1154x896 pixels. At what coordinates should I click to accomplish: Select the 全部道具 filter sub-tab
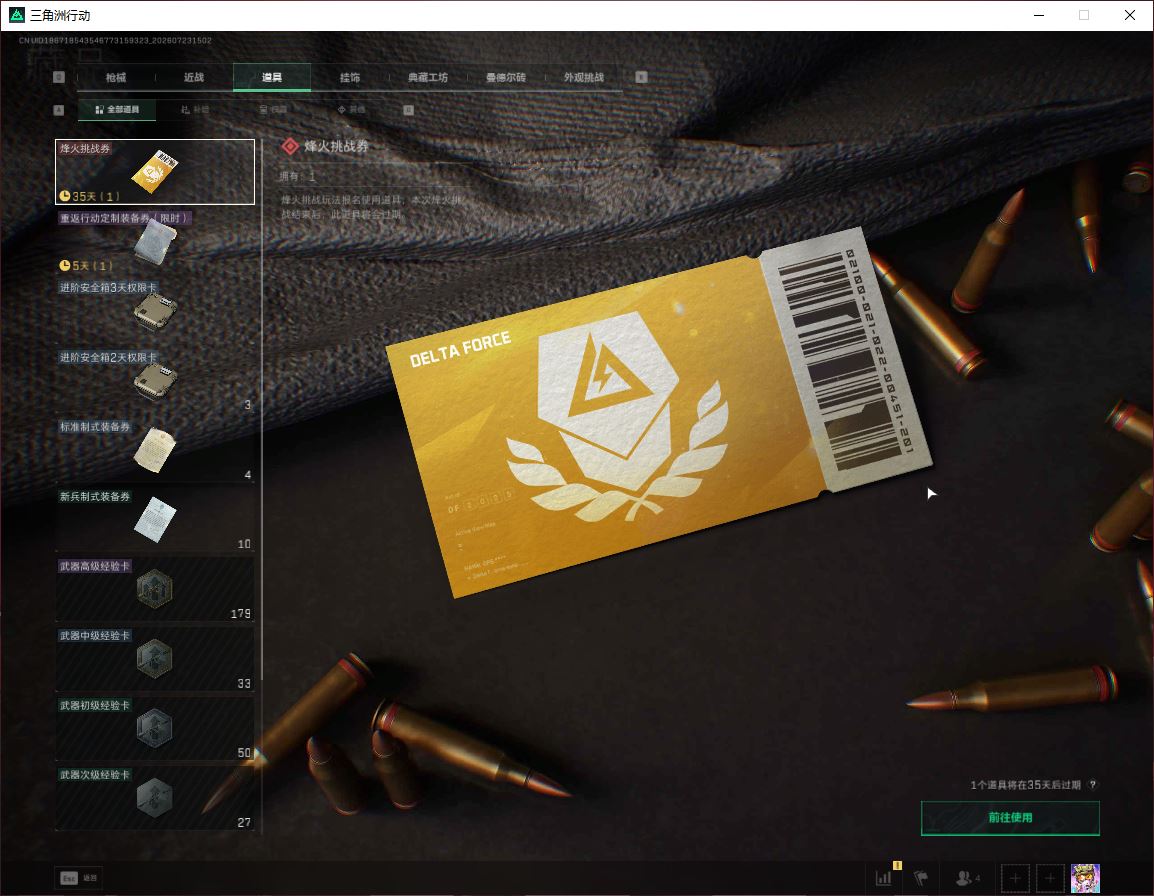click(x=117, y=110)
